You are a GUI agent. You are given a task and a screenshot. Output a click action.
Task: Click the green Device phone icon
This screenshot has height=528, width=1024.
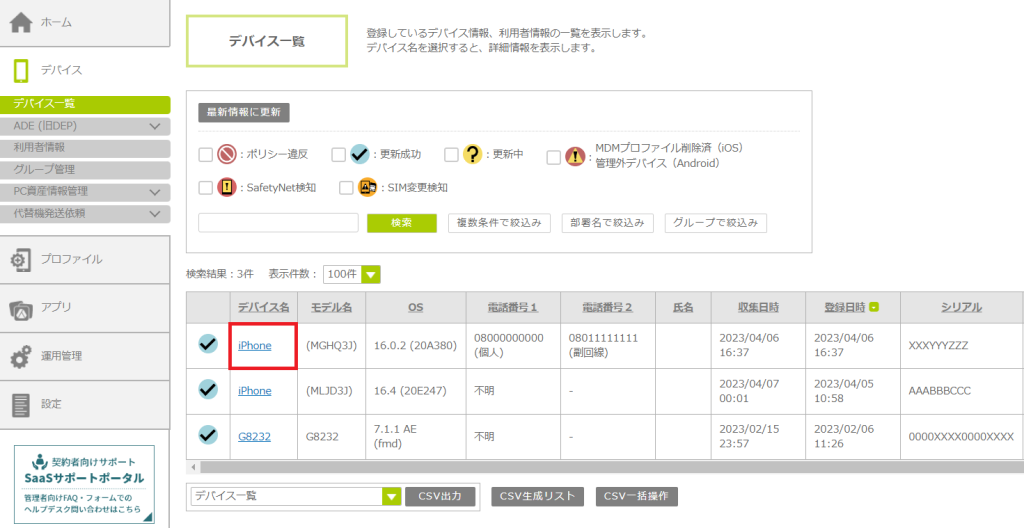tap(21, 70)
